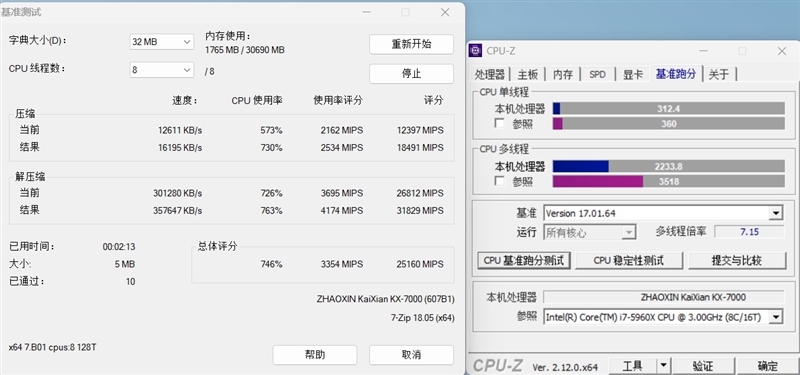Open the 所有核心 run mode dropdown
The image size is (800, 375).
click(x=590, y=233)
